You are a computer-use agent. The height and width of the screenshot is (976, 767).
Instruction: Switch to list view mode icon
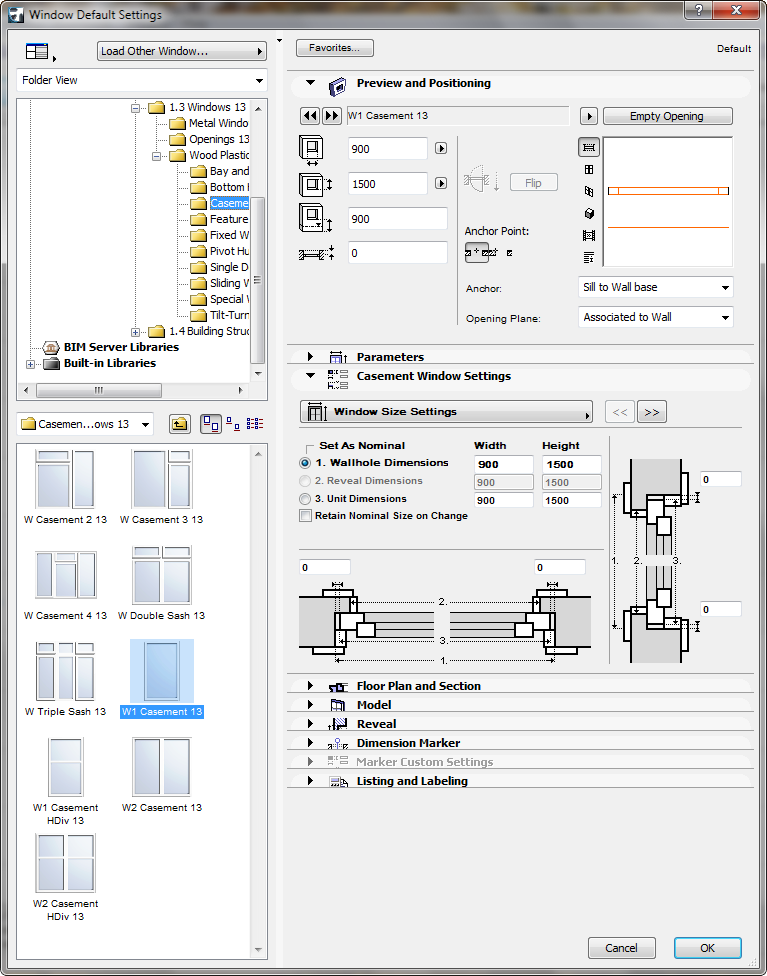pos(254,424)
